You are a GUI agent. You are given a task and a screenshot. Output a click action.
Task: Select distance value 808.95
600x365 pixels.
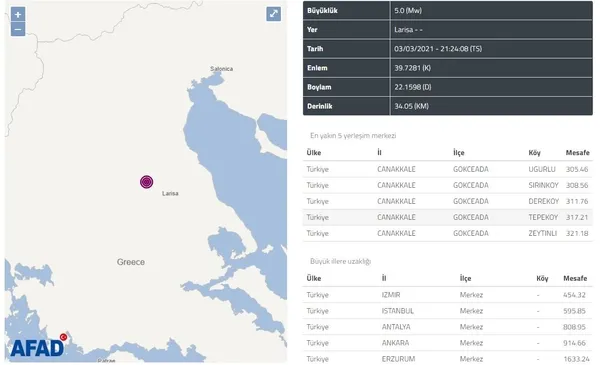[x=574, y=327]
